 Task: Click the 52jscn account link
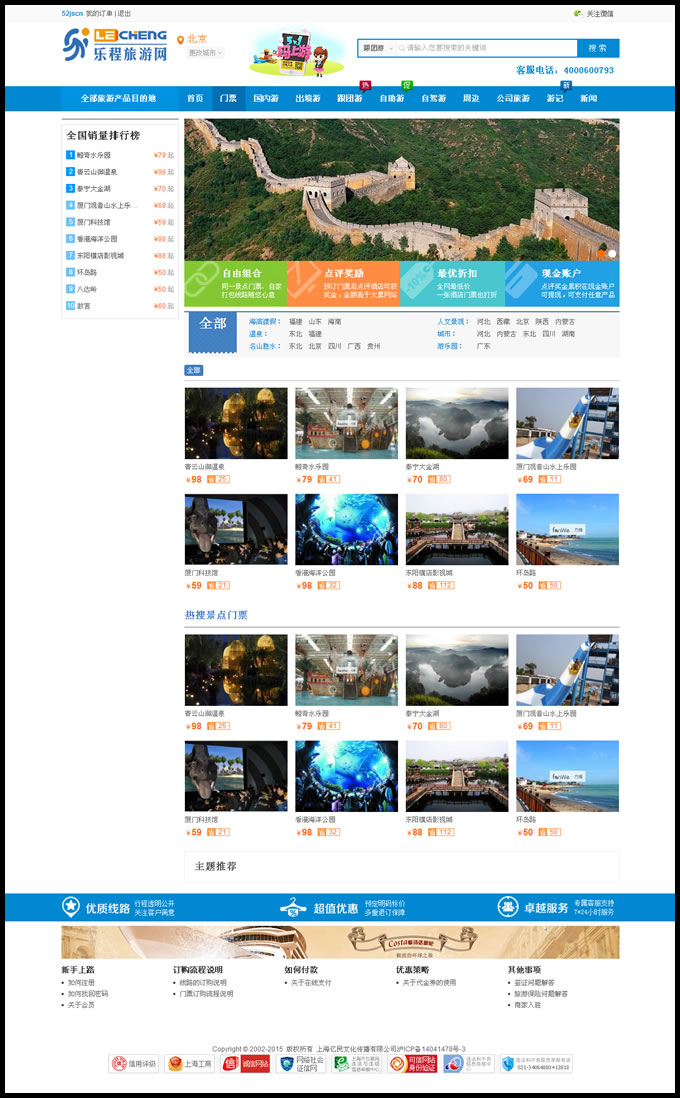point(72,13)
